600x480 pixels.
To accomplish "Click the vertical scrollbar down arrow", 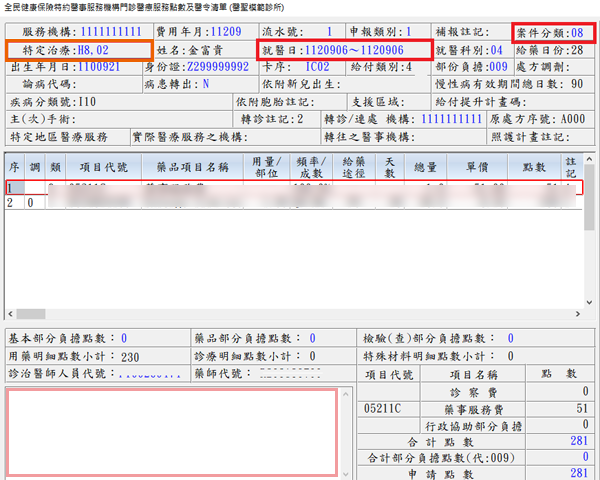I will [590, 302].
